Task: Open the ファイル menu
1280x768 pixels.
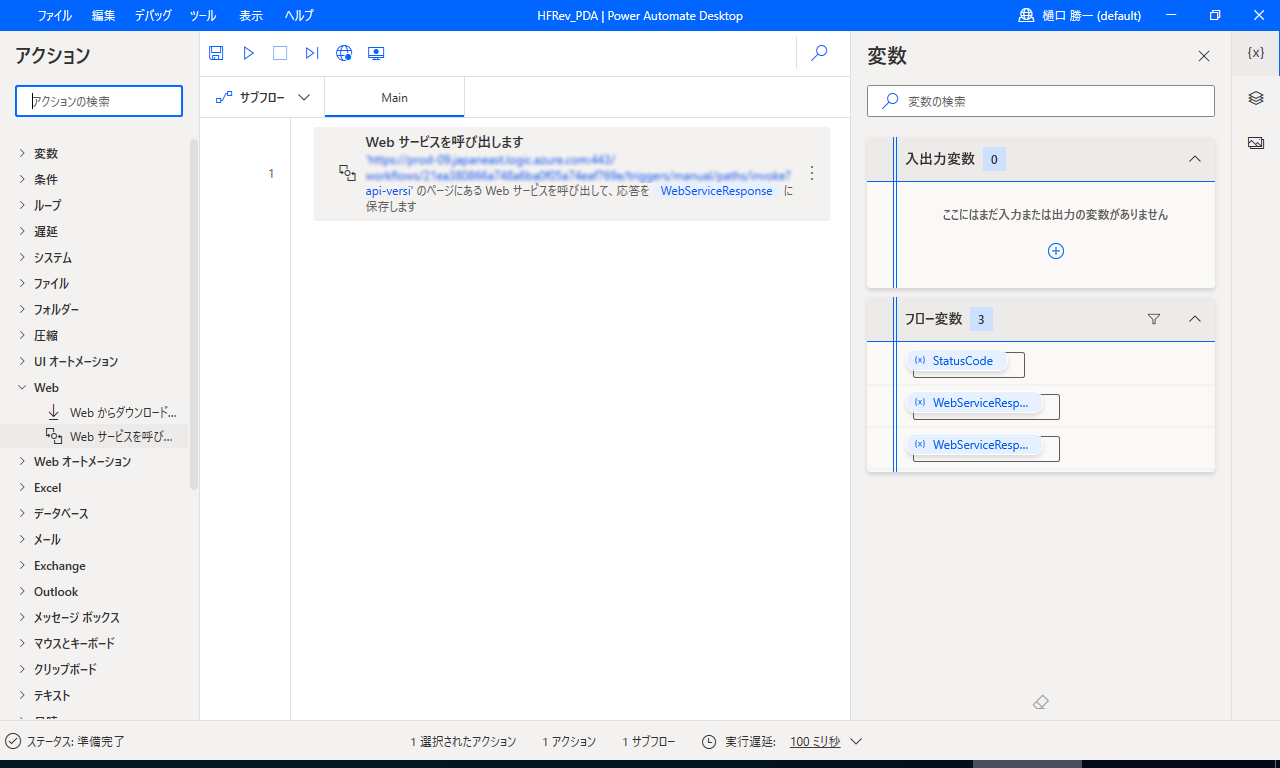Action: tap(54, 15)
